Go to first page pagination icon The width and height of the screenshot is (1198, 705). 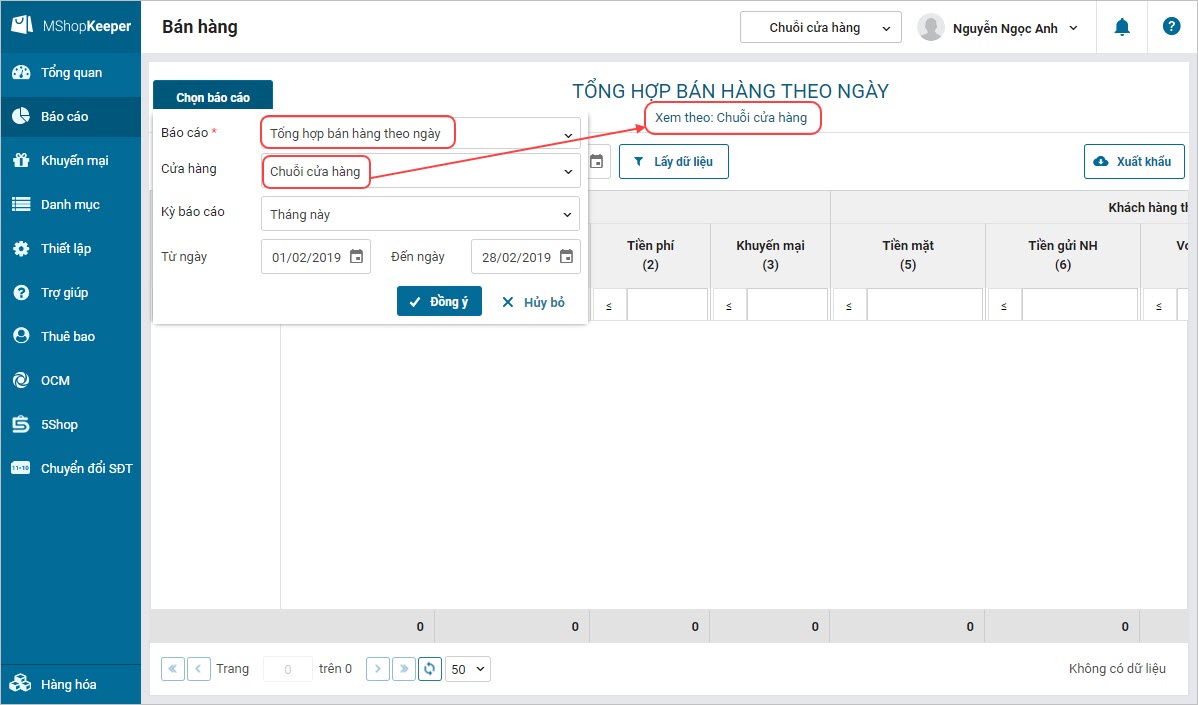pyautogui.click(x=173, y=669)
